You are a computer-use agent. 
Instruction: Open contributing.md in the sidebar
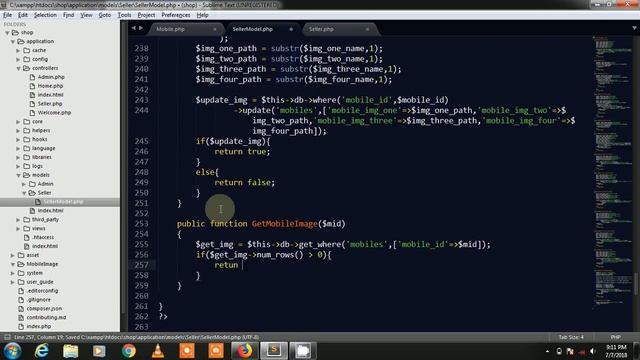pyautogui.click(x=46, y=318)
